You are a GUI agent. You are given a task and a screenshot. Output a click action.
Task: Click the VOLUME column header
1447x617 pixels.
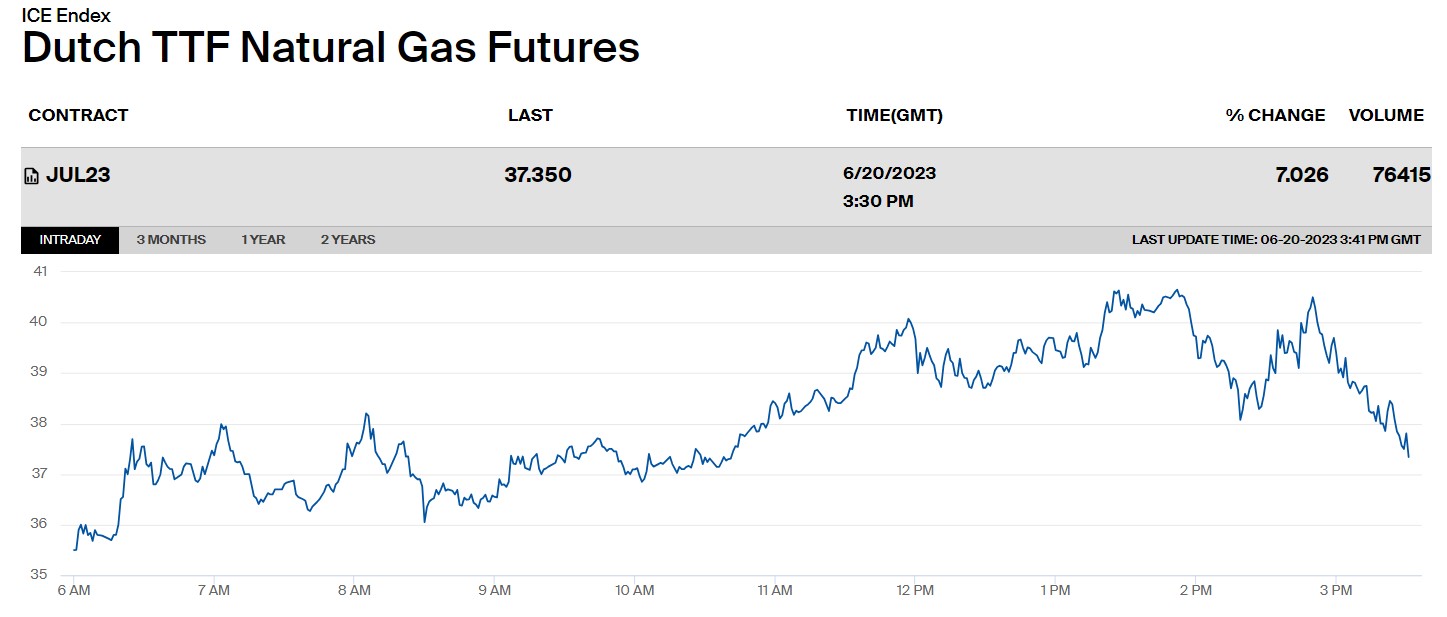coord(1386,115)
